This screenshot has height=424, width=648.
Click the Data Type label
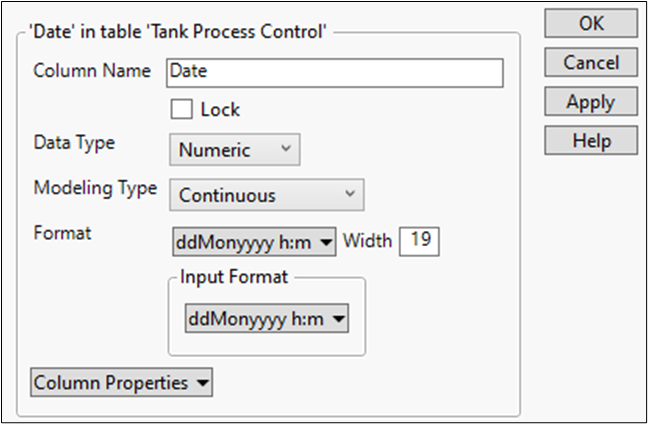pyautogui.click(x=74, y=143)
